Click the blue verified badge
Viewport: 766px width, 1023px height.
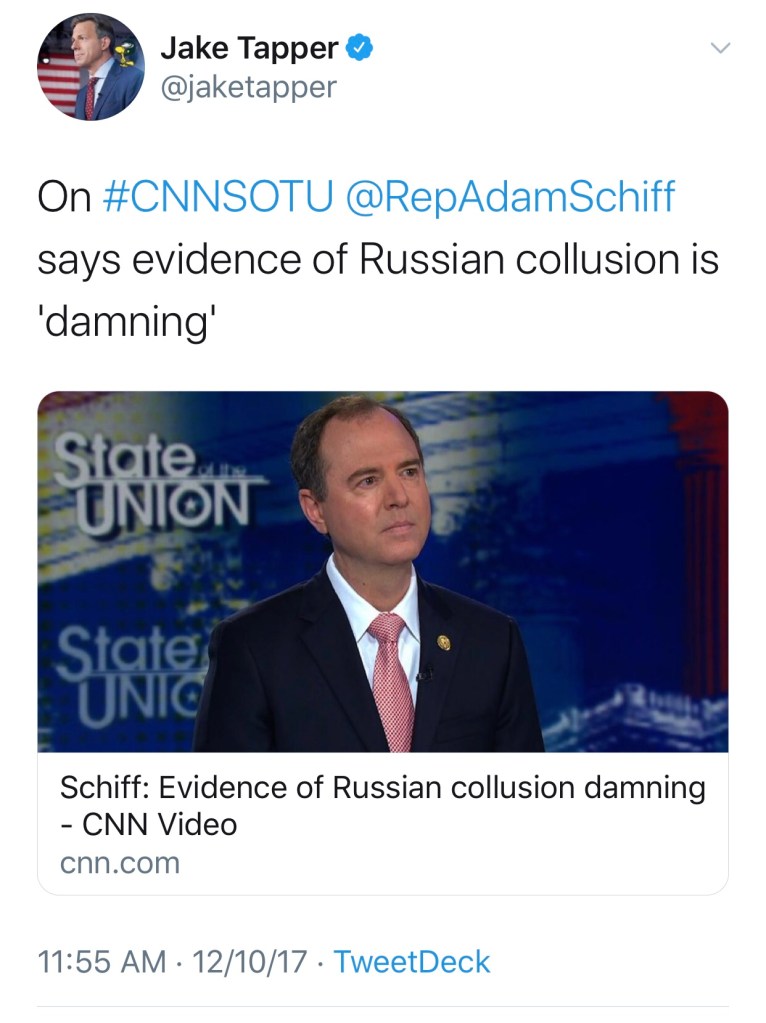tap(360, 46)
